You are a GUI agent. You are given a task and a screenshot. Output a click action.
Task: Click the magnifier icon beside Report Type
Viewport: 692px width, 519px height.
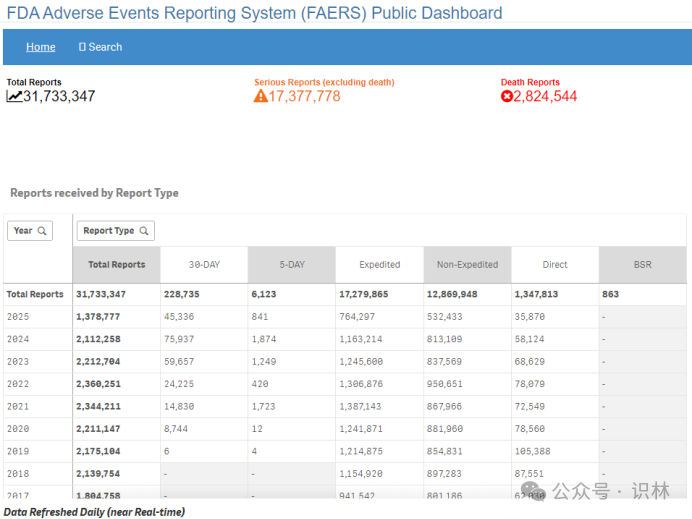(x=144, y=231)
